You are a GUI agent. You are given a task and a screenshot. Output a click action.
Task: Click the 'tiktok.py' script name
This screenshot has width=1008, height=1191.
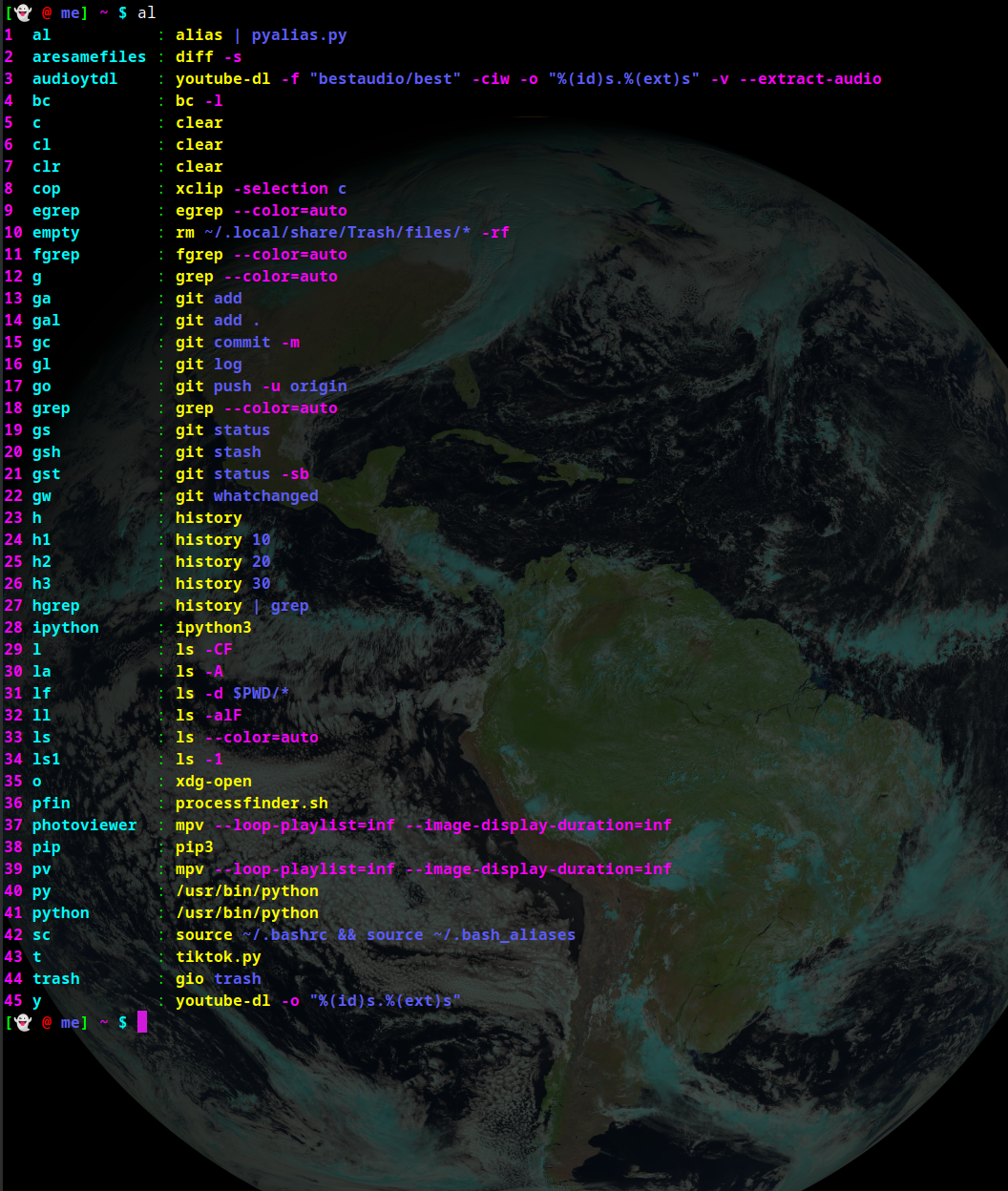coord(218,956)
